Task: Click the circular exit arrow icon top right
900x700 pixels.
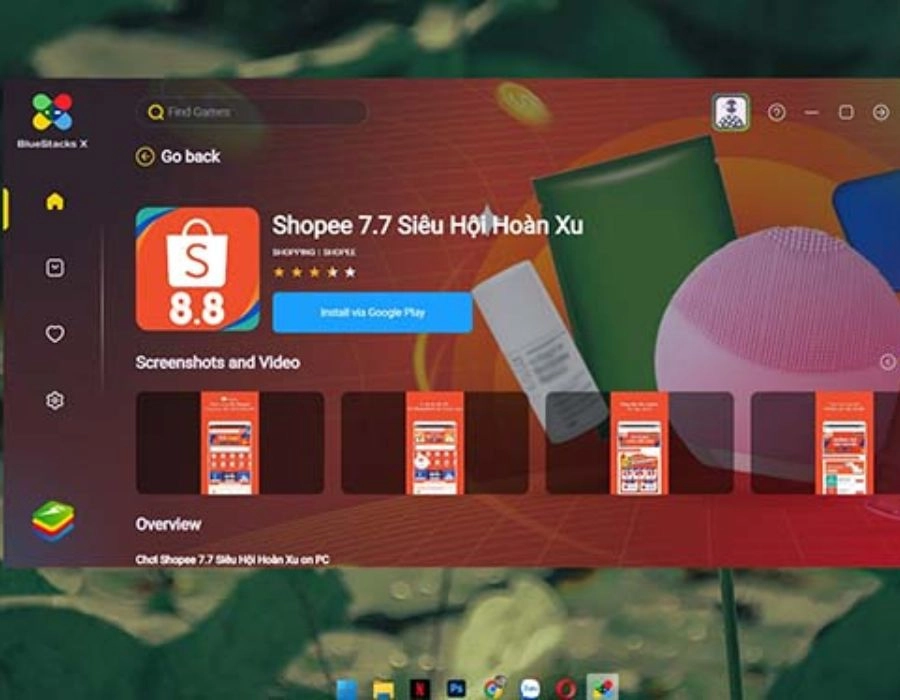Action: point(881,112)
